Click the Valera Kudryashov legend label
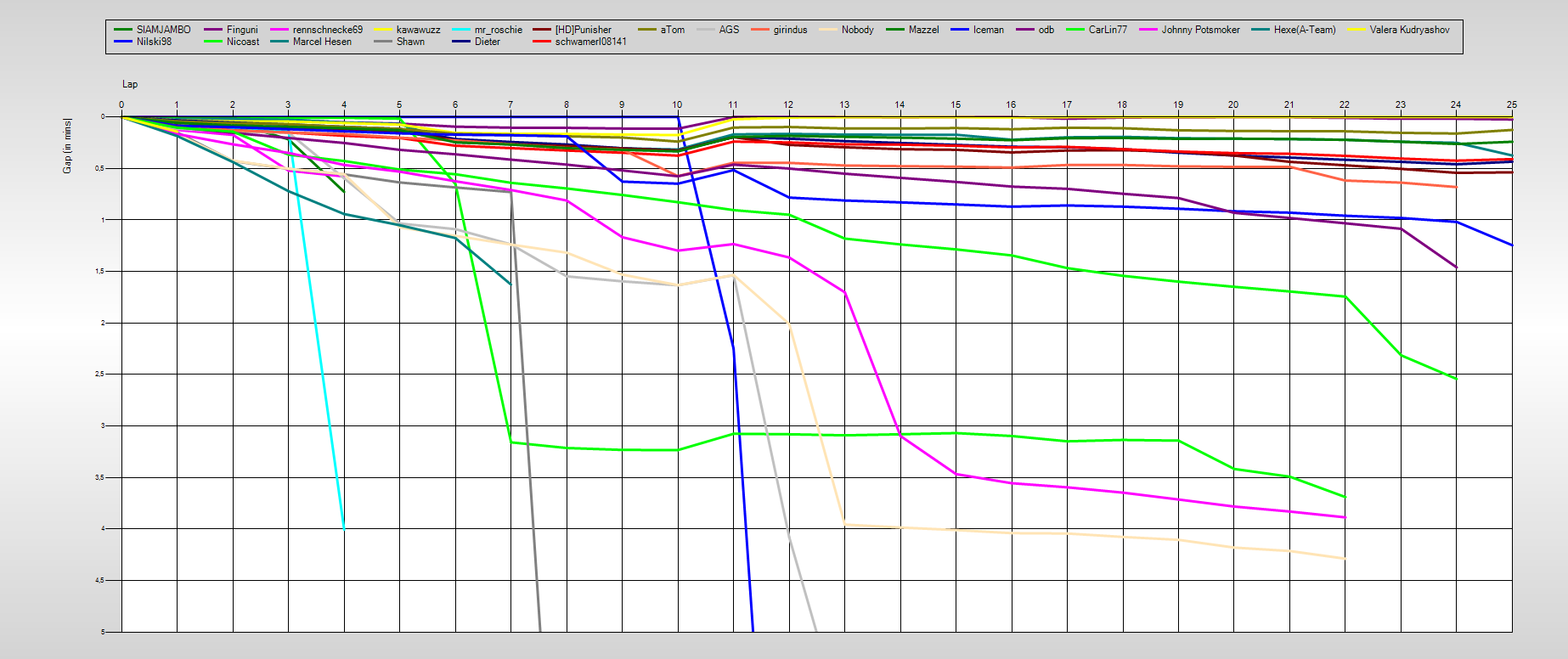Image resolution: width=1568 pixels, height=659 pixels. tap(1409, 30)
